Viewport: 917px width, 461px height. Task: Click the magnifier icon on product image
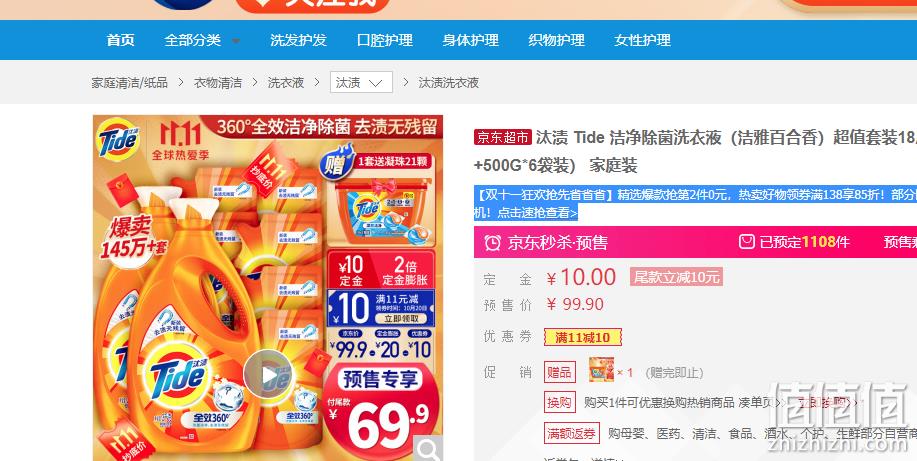(x=429, y=449)
